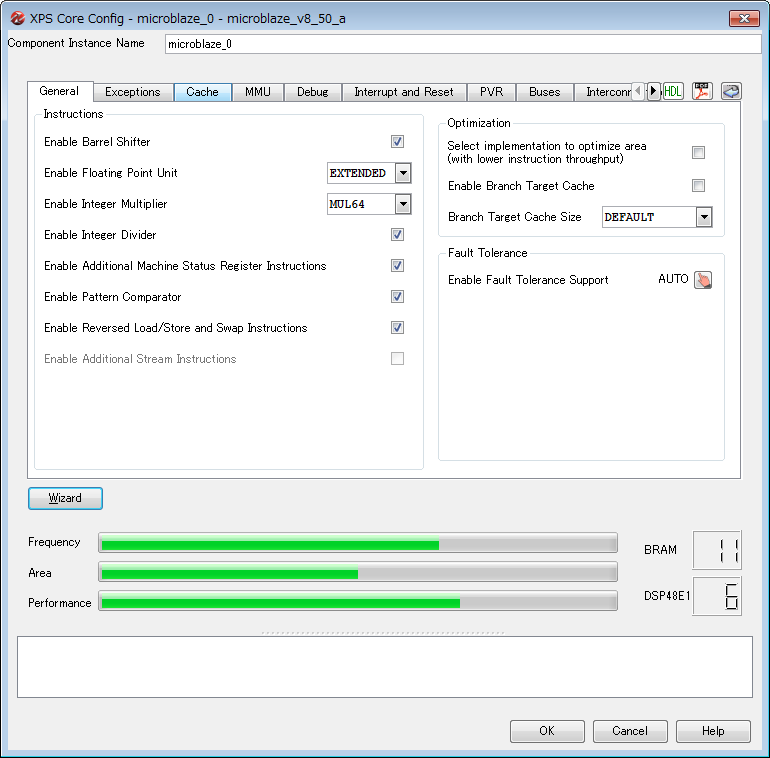Click the restore defaults arrow icon

[x=730, y=91]
